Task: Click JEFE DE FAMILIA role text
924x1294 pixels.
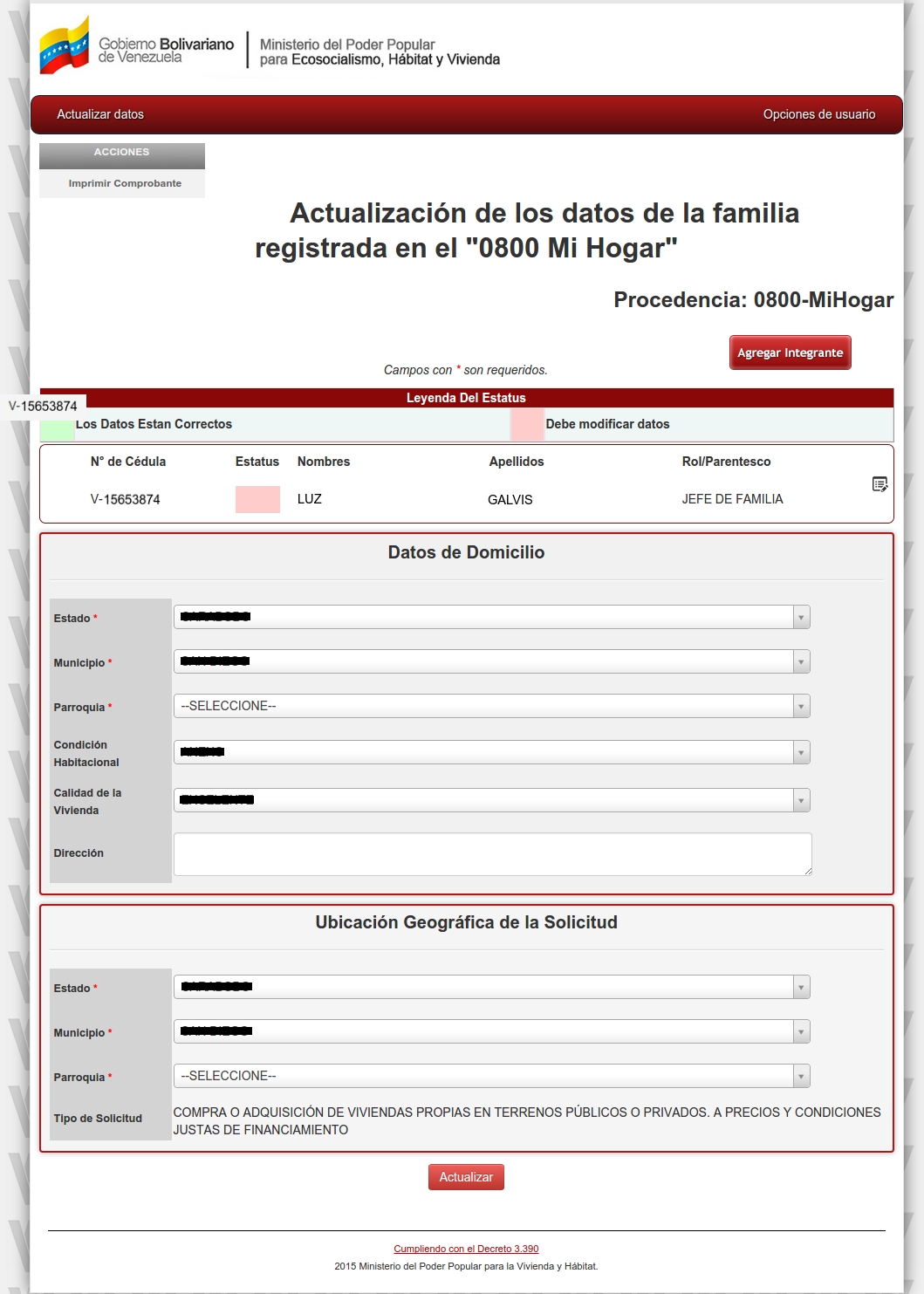Action: pos(732,499)
